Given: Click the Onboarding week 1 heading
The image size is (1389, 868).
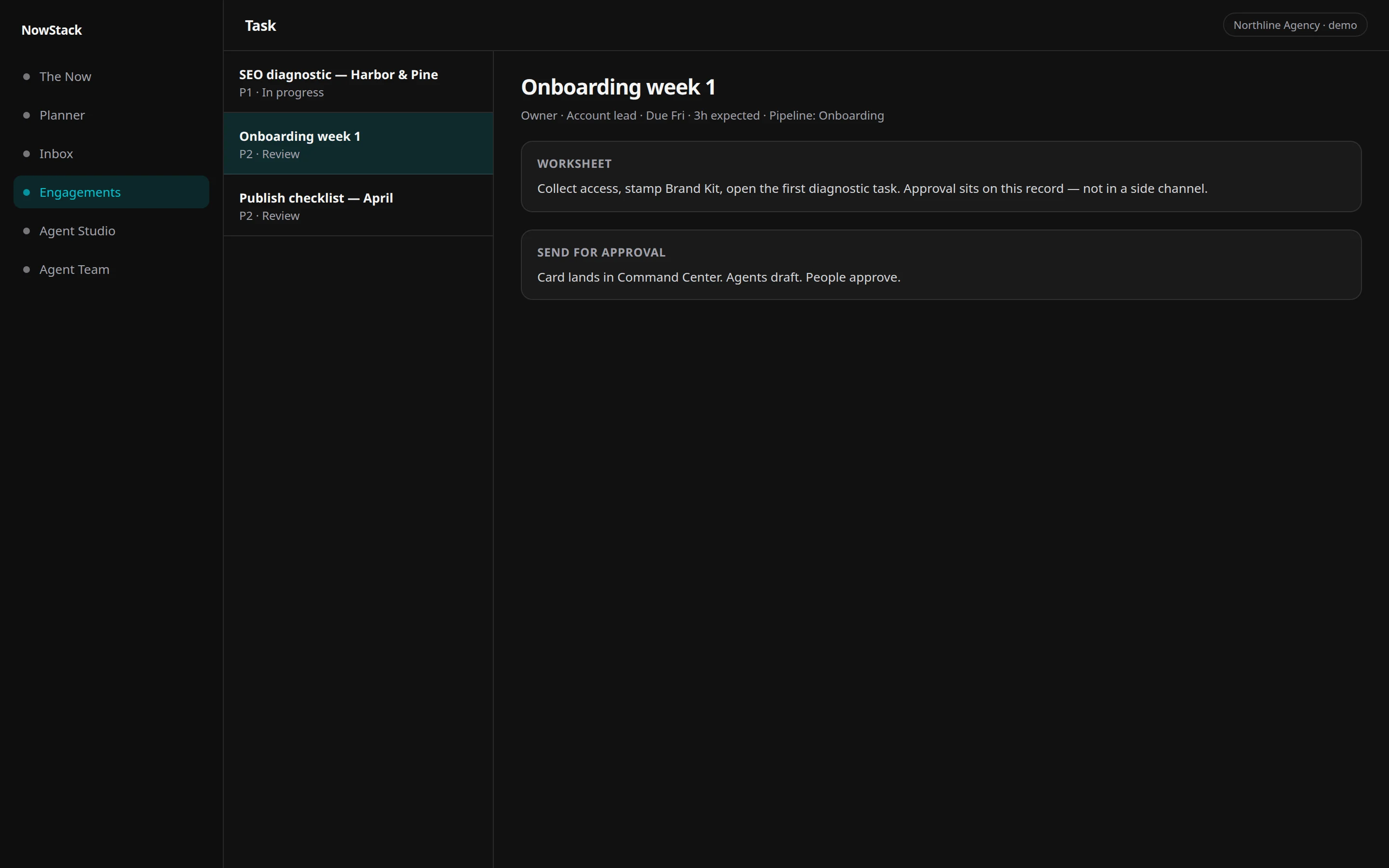Looking at the screenshot, I should pyautogui.click(x=618, y=87).
